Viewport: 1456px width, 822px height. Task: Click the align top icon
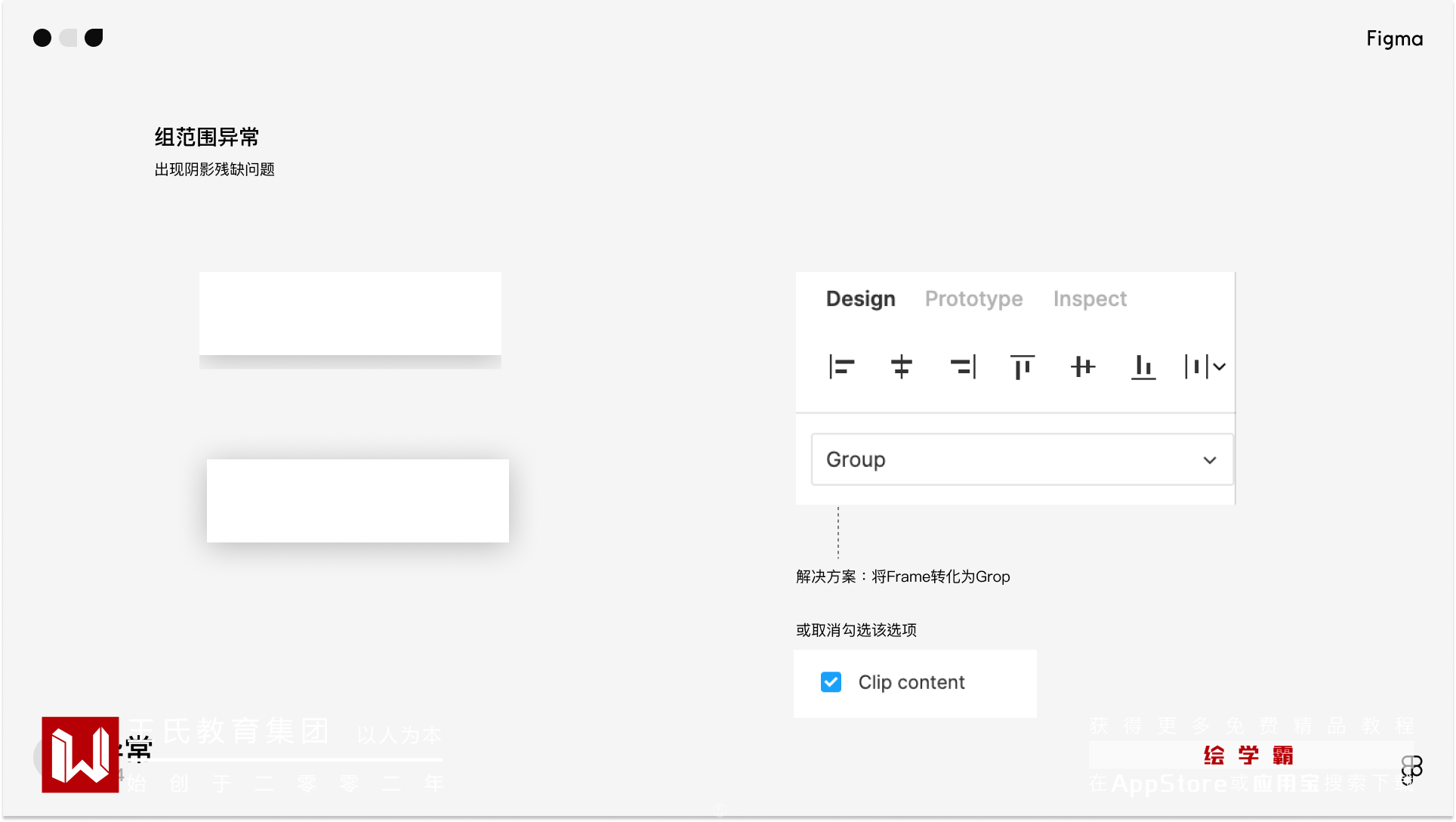tap(1022, 367)
